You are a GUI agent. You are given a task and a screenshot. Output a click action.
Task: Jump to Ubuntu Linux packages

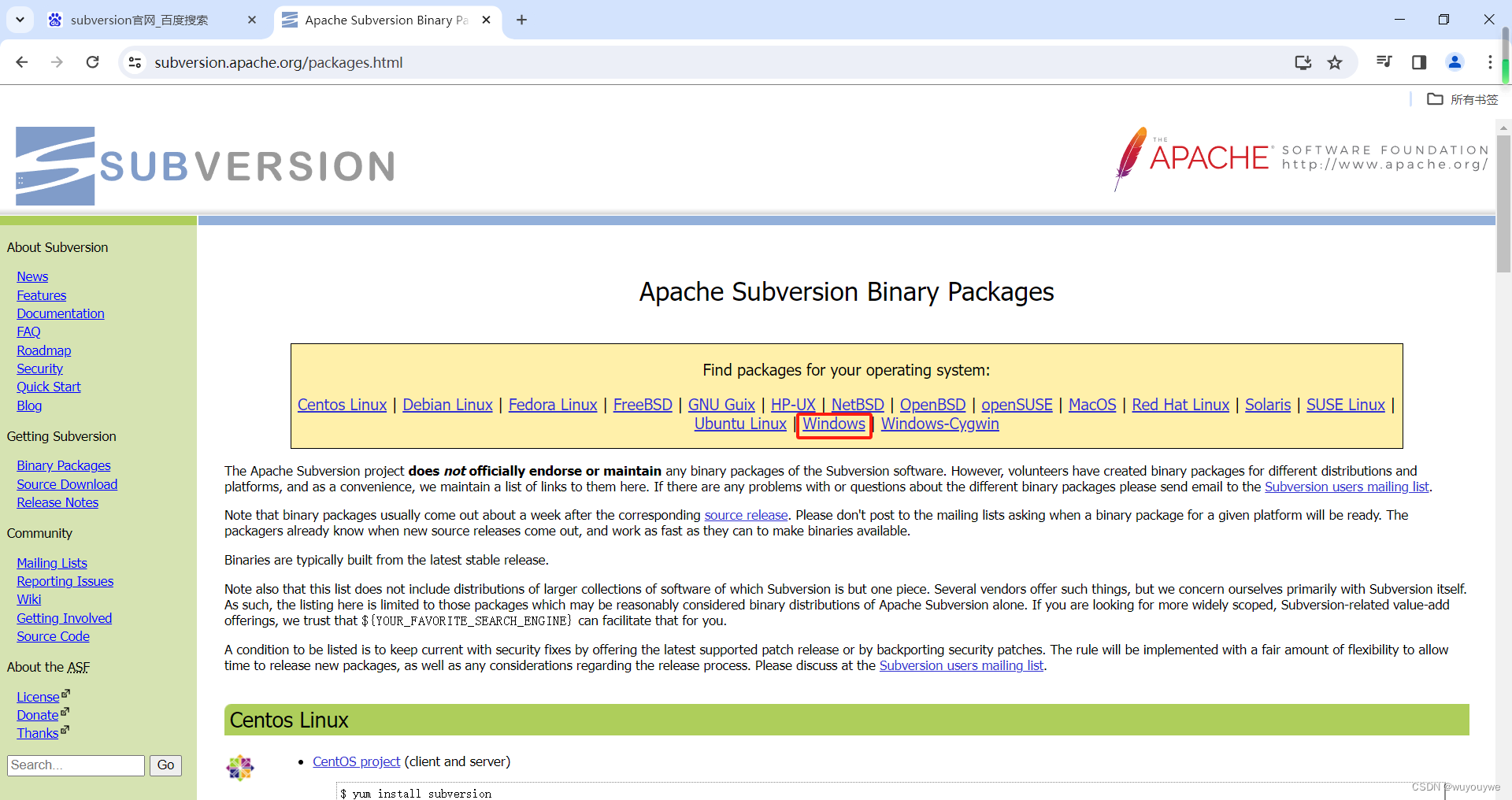740,424
